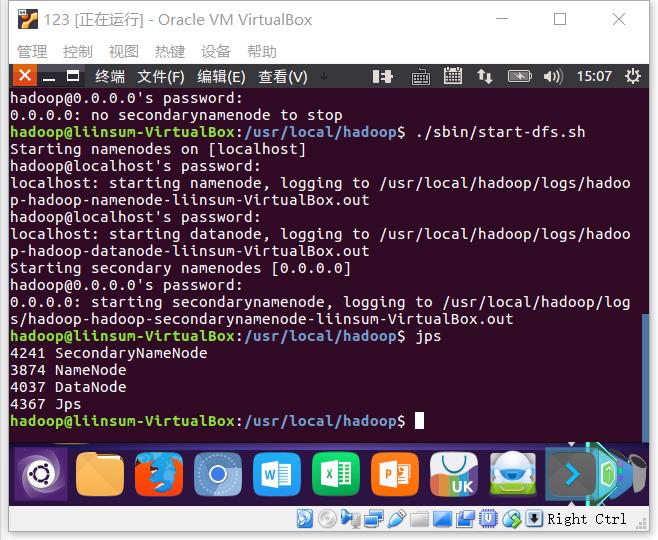Click the VirtualBox app icon in title bar

tap(28, 19)
